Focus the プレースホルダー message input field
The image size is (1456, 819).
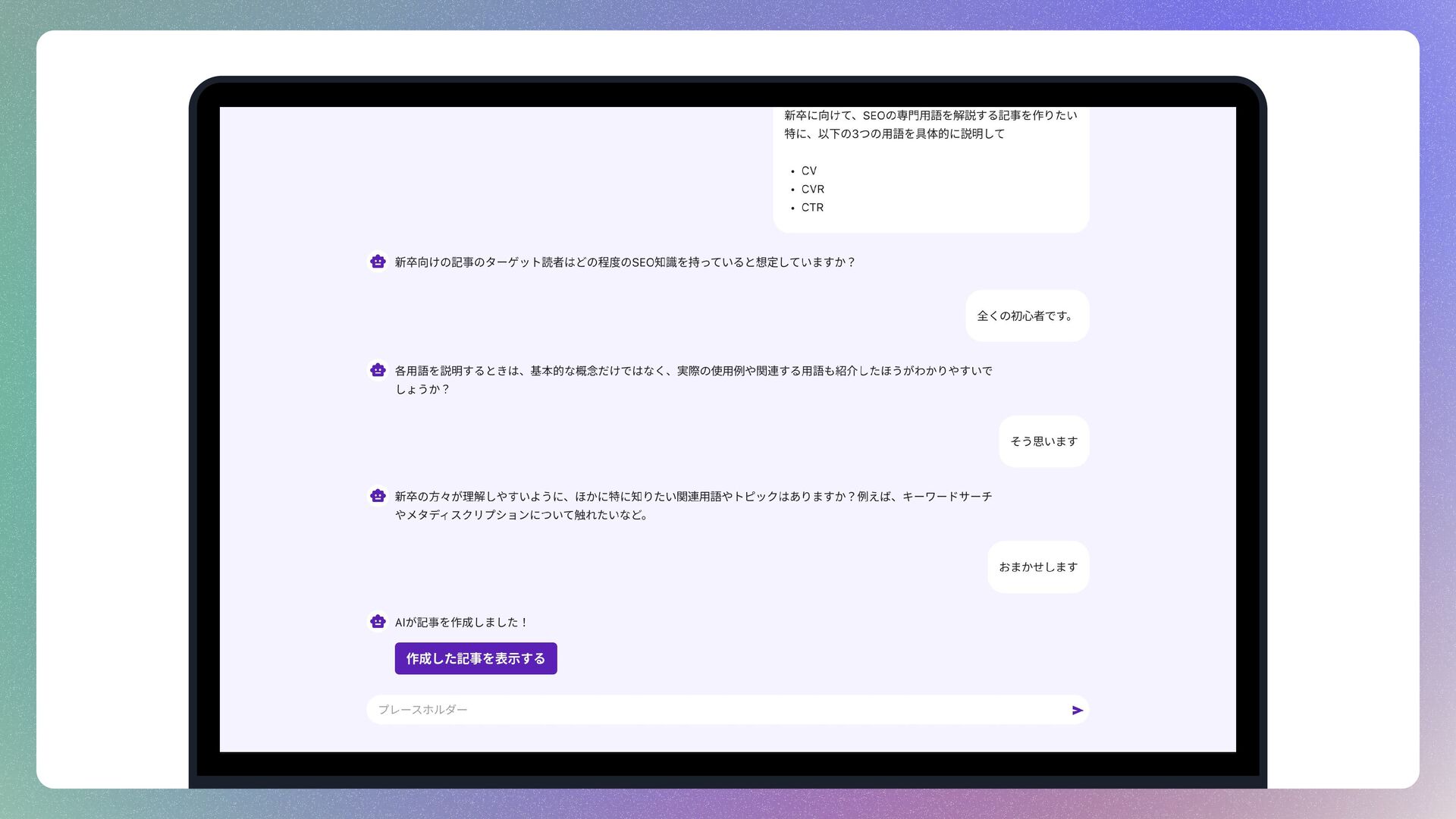point(713,710)
